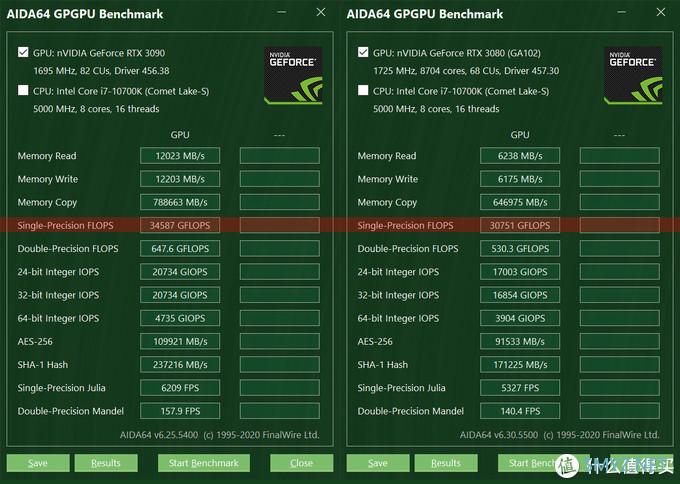The image size is (680, 484).
Task: Click the 3904 GIOPS value
Action: click(520, 318)
